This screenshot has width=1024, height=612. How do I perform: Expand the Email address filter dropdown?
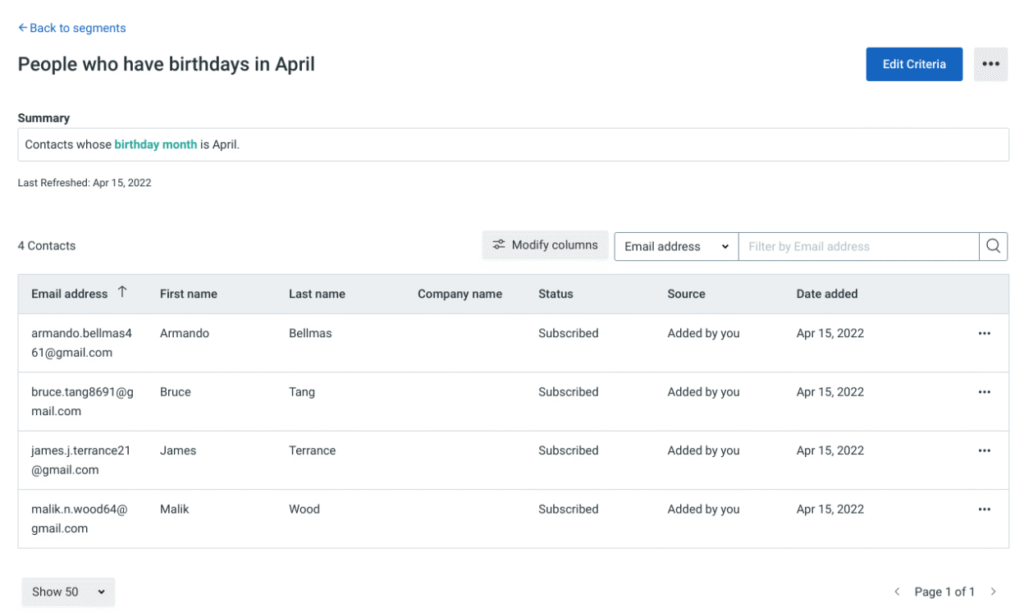676,246
